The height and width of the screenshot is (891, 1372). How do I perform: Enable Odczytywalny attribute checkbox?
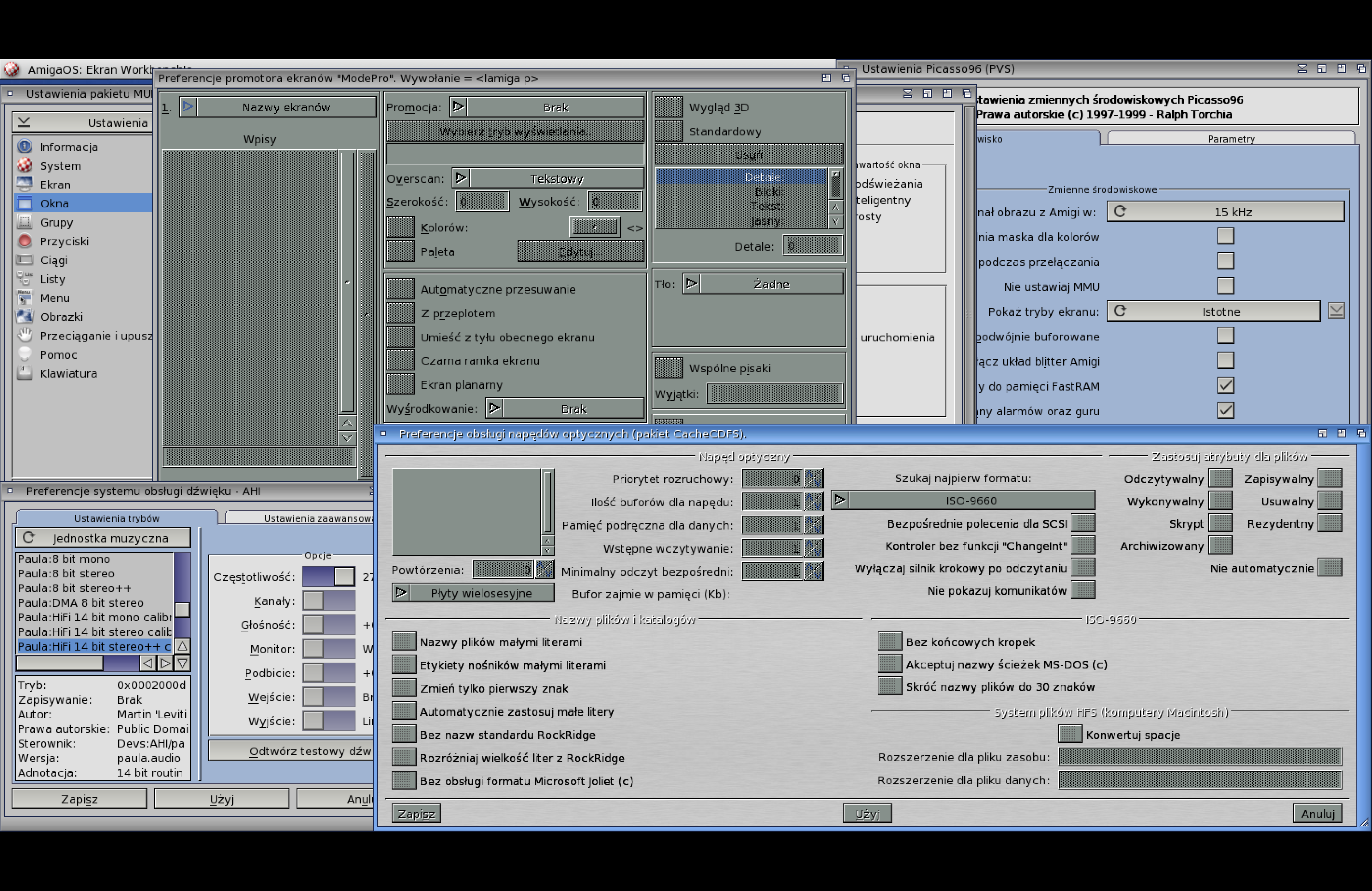click(x=1220, y=479)
